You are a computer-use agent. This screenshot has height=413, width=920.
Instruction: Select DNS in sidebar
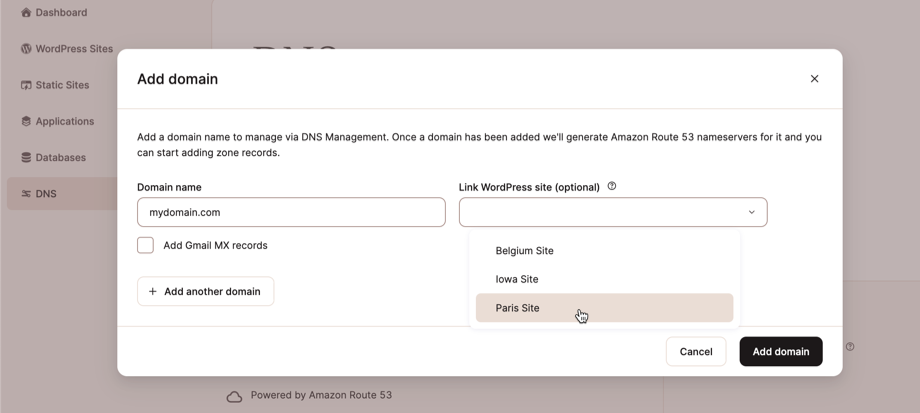[x=62, y=194]
